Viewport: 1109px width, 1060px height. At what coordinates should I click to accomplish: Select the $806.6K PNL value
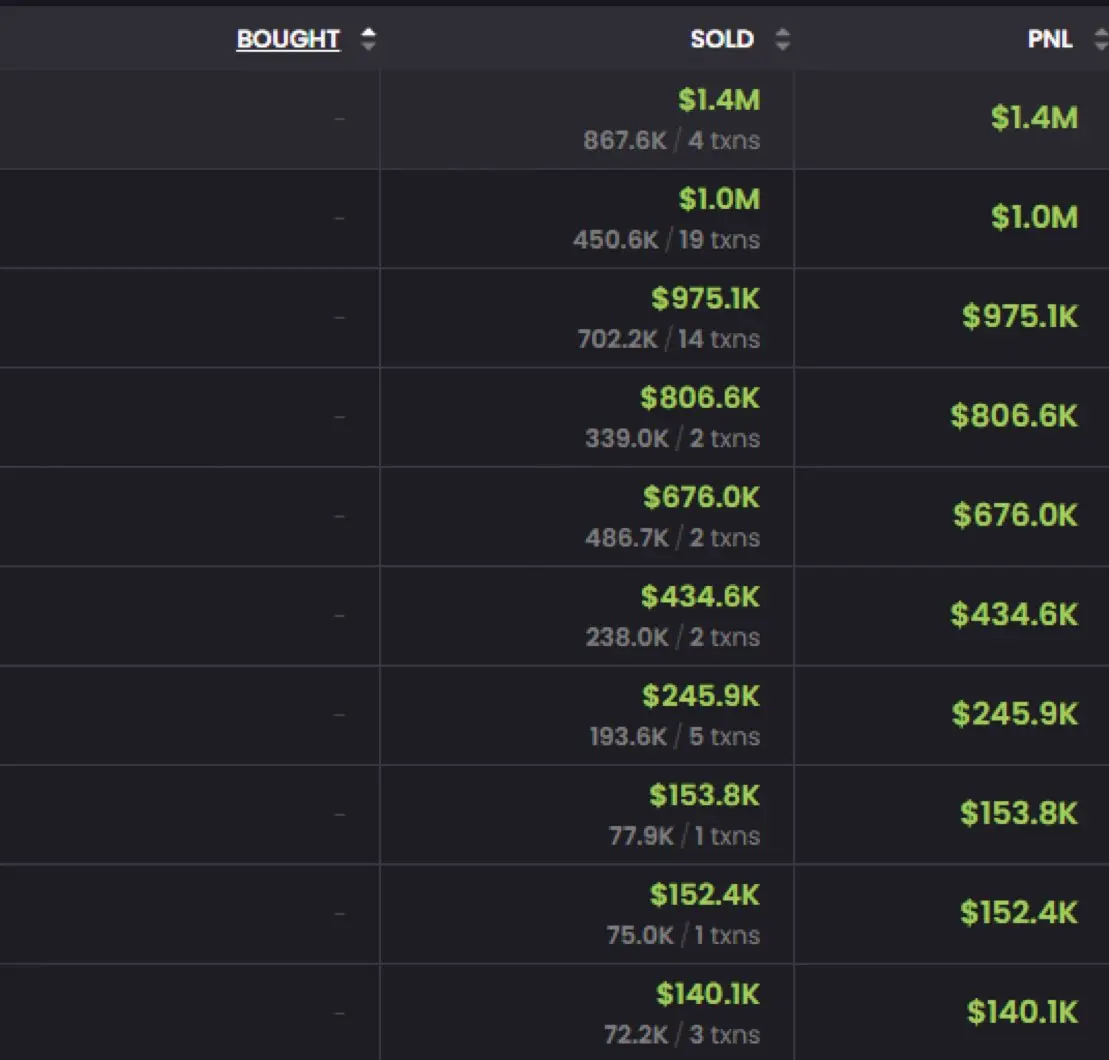[1014, 416]
